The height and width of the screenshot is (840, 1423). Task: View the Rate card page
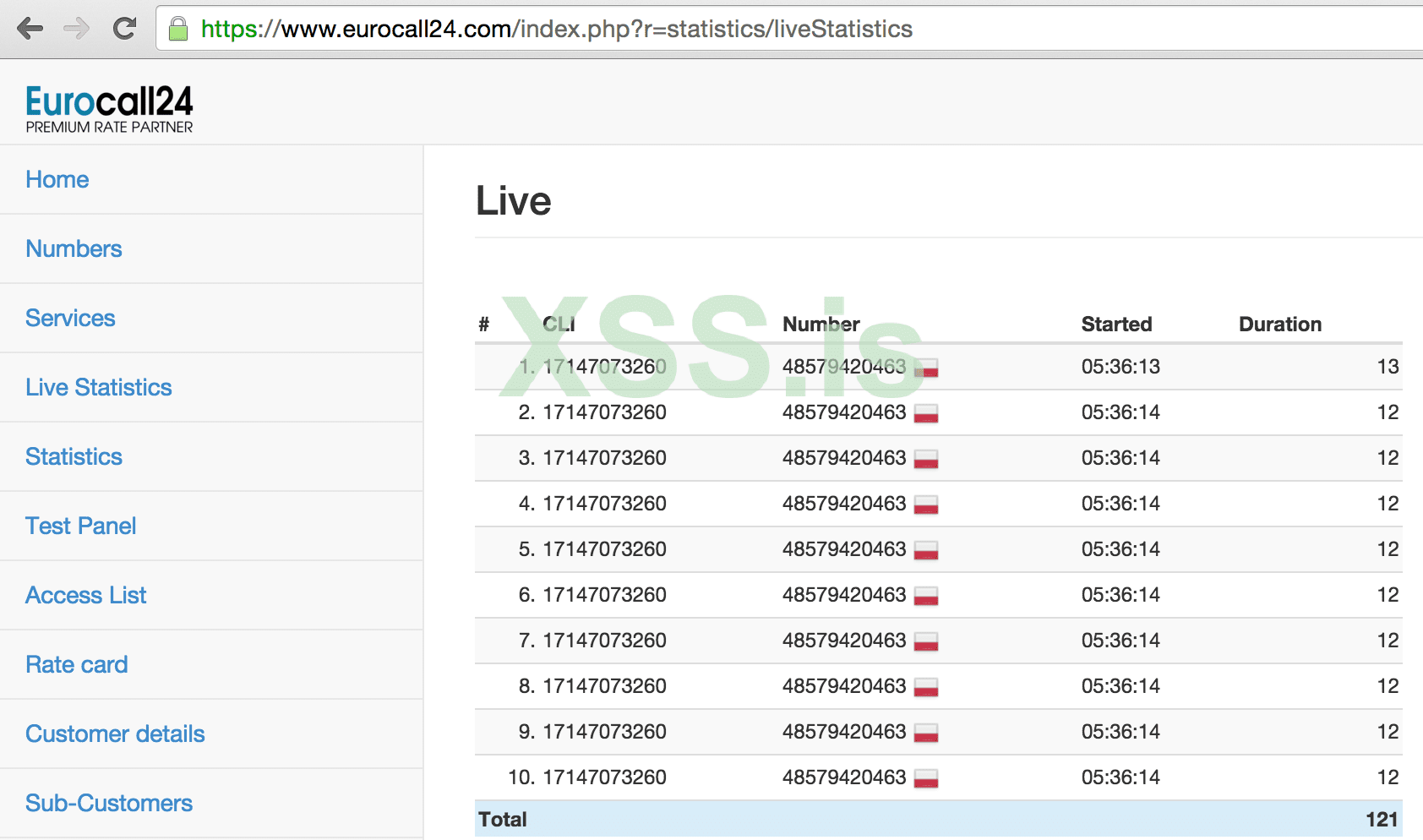pos(77,664)
